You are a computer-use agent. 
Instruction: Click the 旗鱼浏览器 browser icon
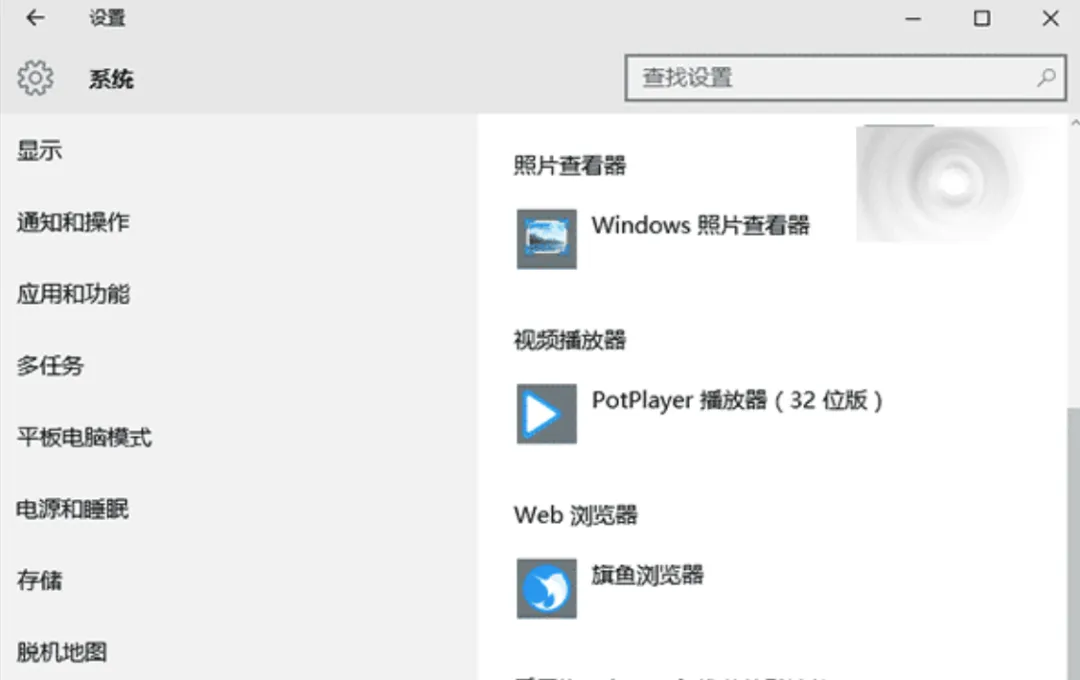pyautogui.click(x=546, y=588)
